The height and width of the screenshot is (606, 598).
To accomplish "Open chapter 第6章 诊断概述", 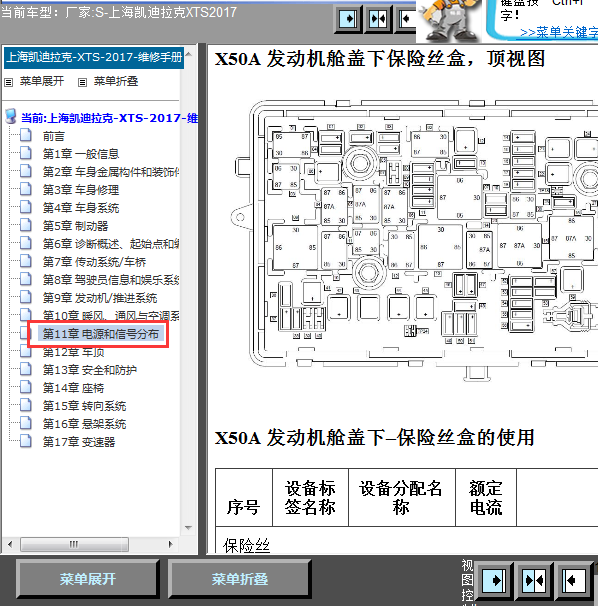I will 111,244.
